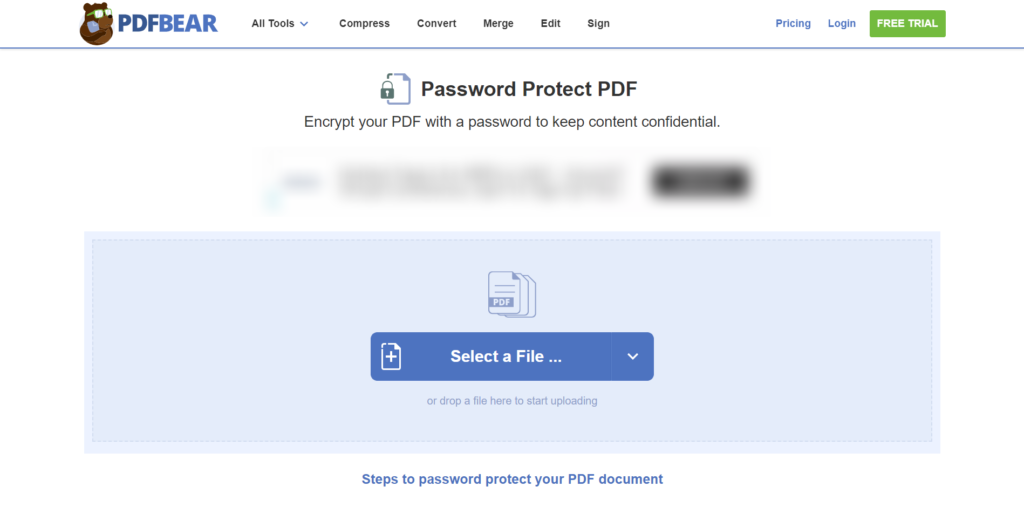
Task: Click the PDFBear bear mascot logo
Action: click(96, 24)
